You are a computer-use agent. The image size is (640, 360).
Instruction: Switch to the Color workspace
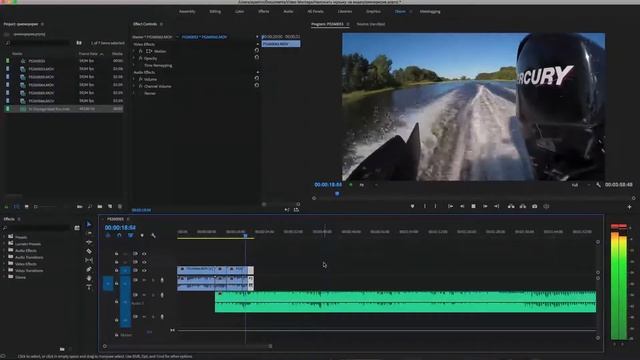coord(240,11)
